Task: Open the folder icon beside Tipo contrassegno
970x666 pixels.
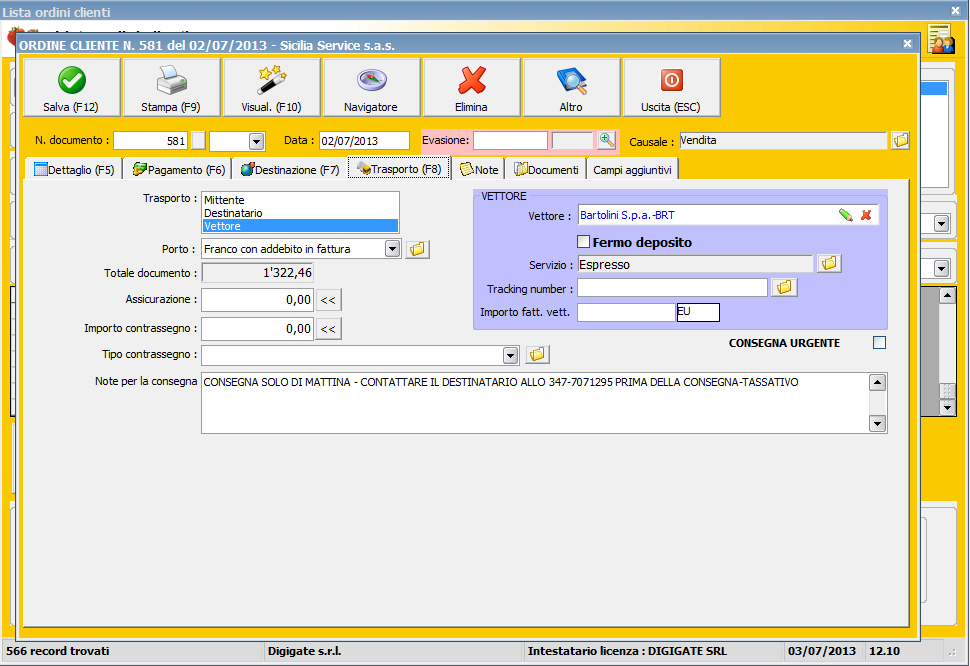Action: pos(538,354)
